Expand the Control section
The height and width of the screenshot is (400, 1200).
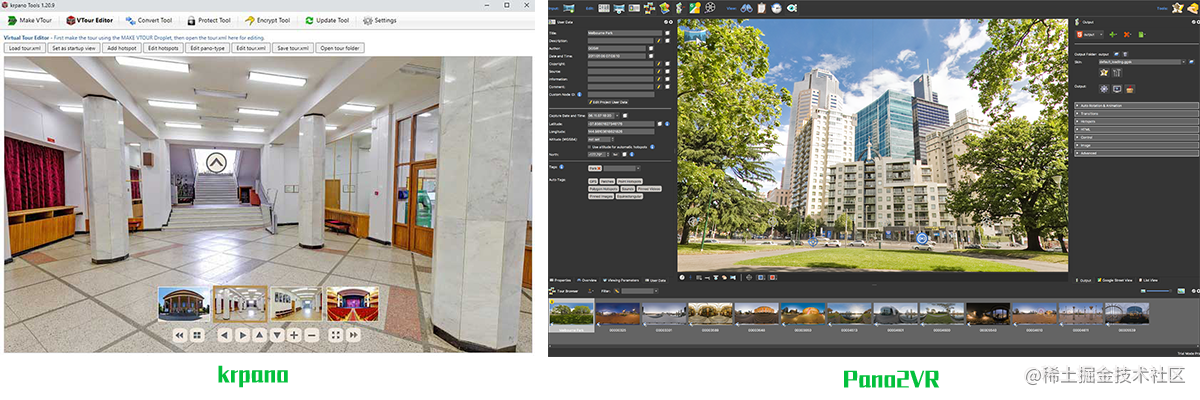tap(1136, 137)
